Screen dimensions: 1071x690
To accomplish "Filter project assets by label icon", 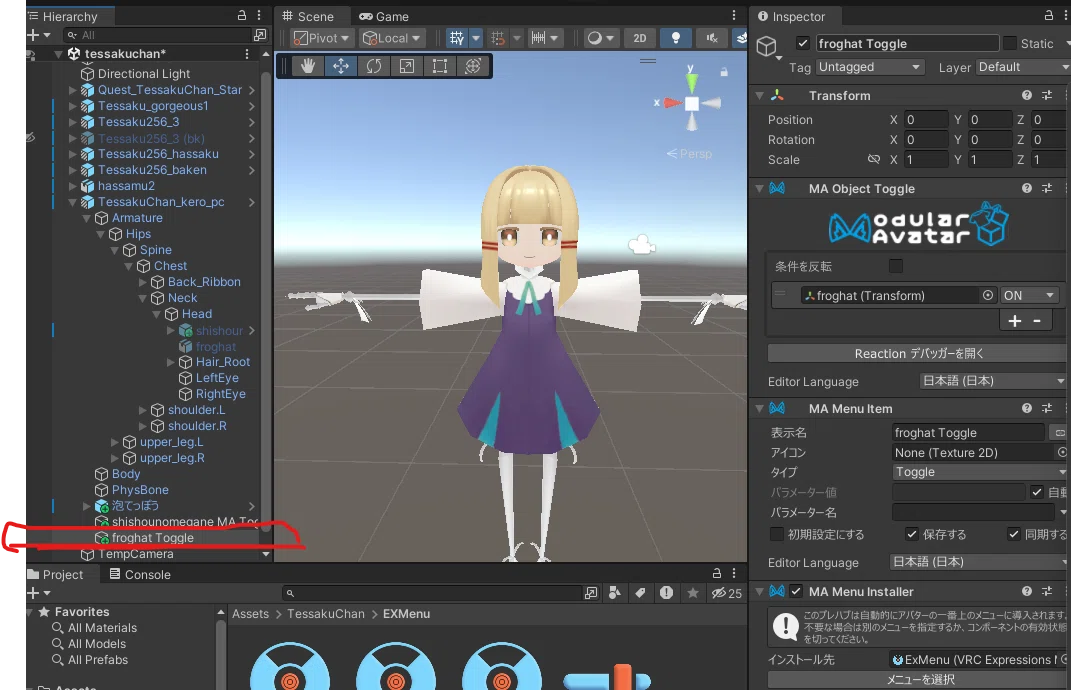I will (640, 593).
